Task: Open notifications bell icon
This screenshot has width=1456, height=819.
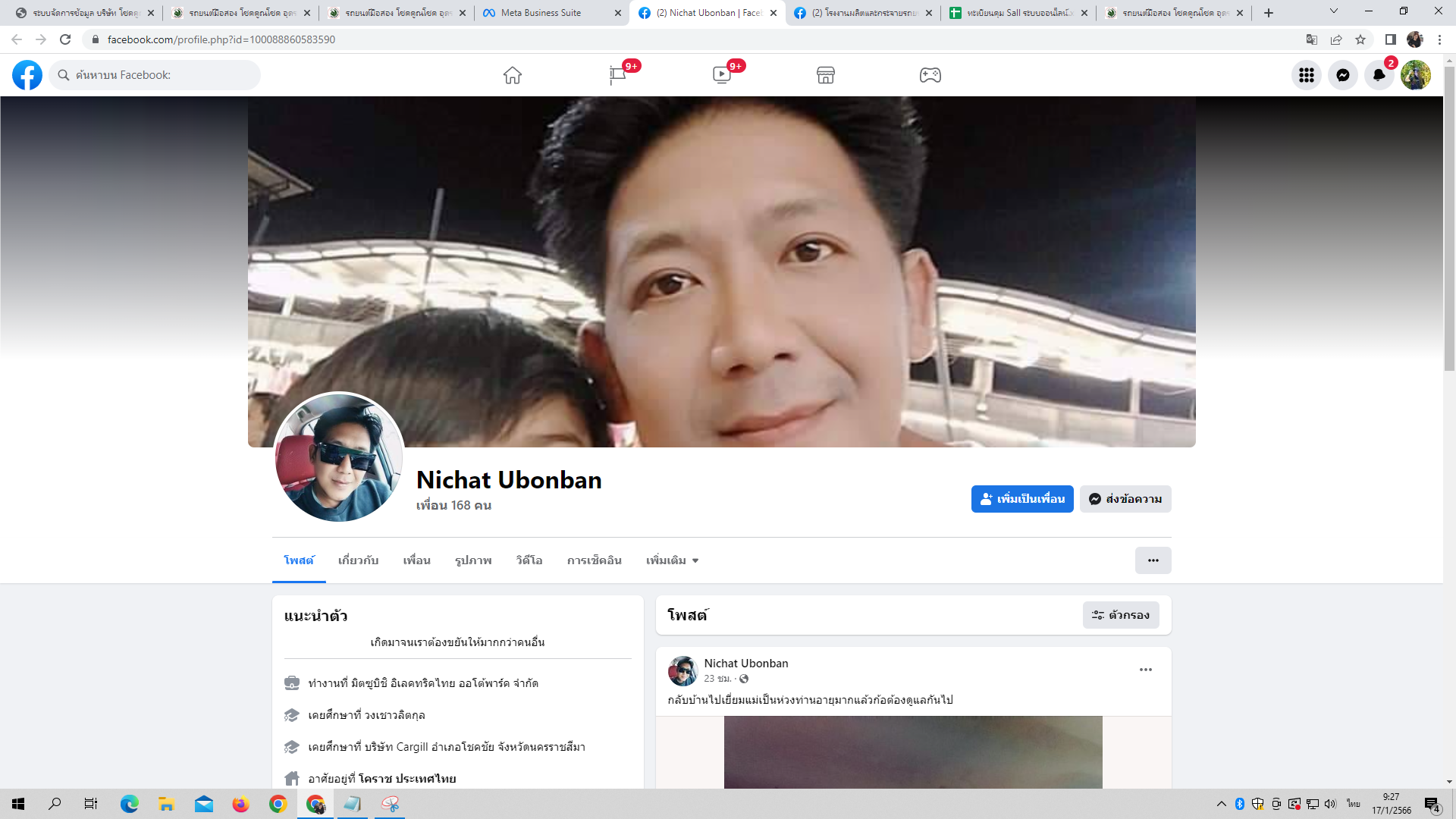Action: click(x=1379, y=75)
